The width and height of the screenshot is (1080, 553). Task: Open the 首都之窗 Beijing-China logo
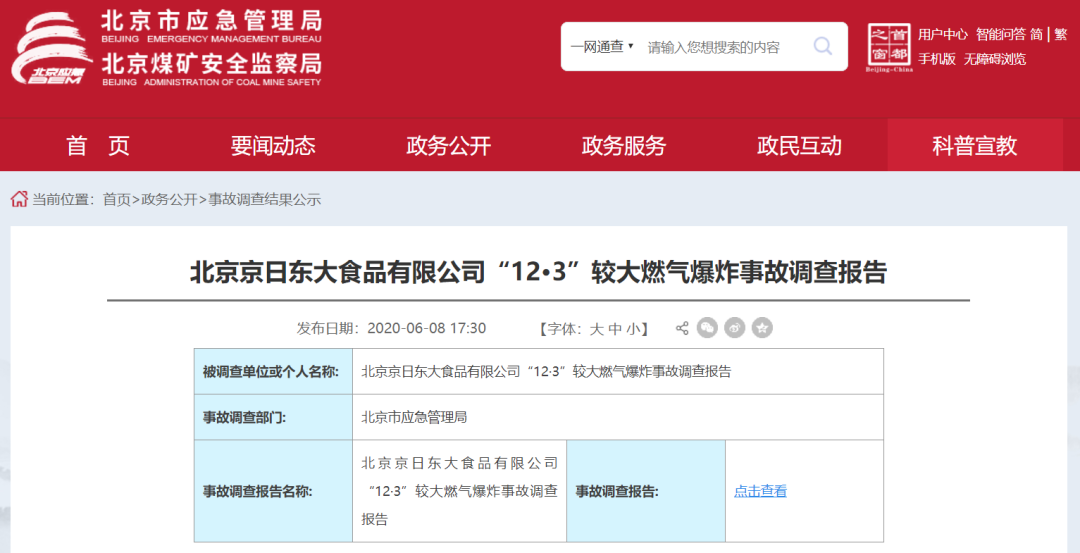click(889, 48)
